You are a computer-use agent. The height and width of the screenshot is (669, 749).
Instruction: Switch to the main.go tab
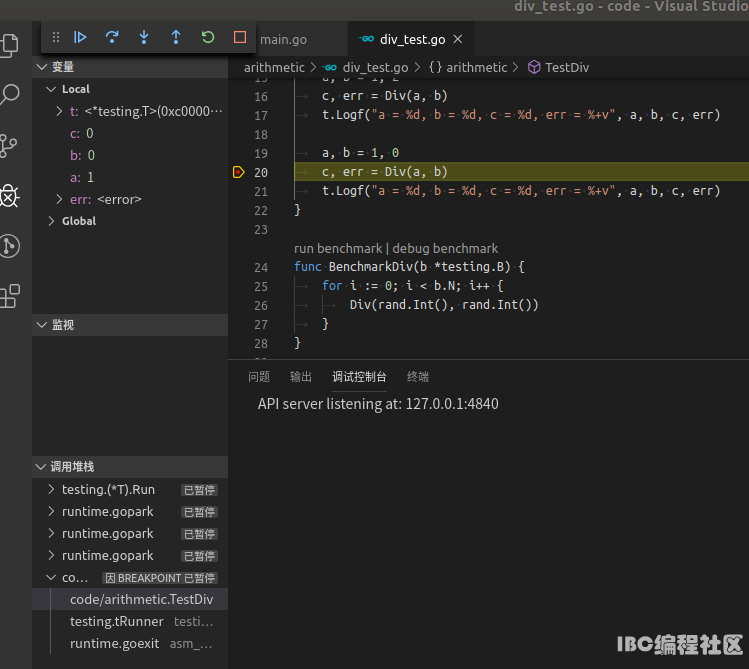point(283,40)
